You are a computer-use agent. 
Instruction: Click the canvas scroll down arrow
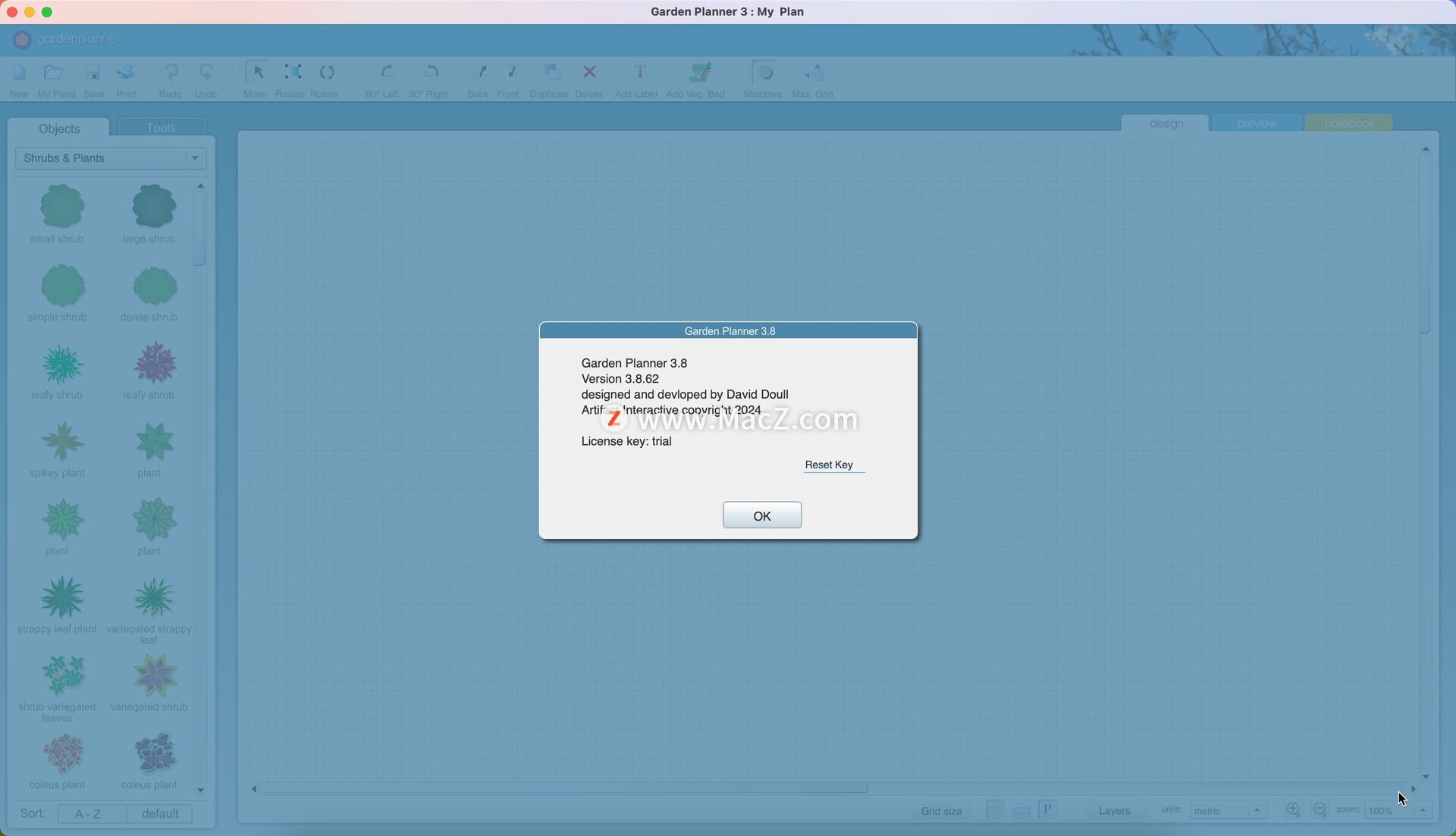coord(1426,777)
